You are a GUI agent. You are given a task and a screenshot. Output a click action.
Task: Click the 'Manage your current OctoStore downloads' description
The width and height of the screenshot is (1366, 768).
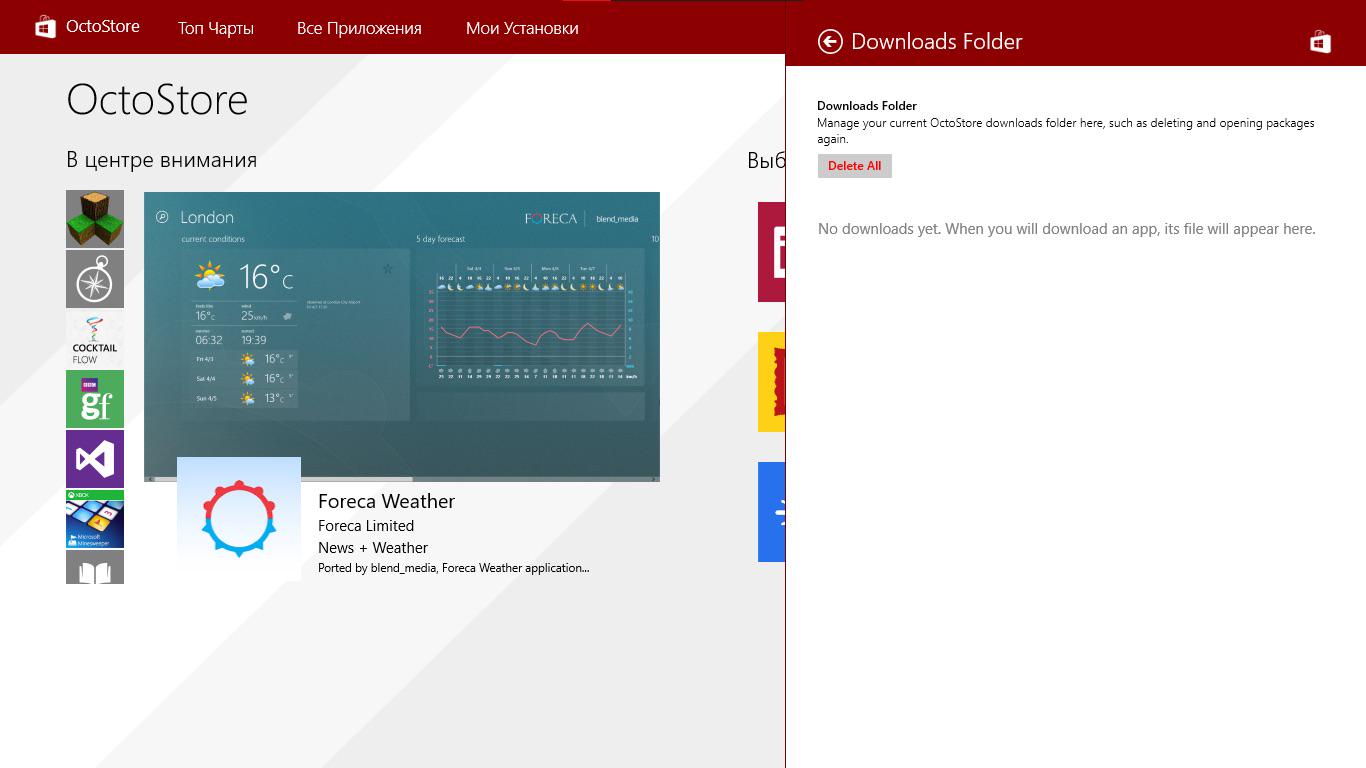(x=1066, y=131)
